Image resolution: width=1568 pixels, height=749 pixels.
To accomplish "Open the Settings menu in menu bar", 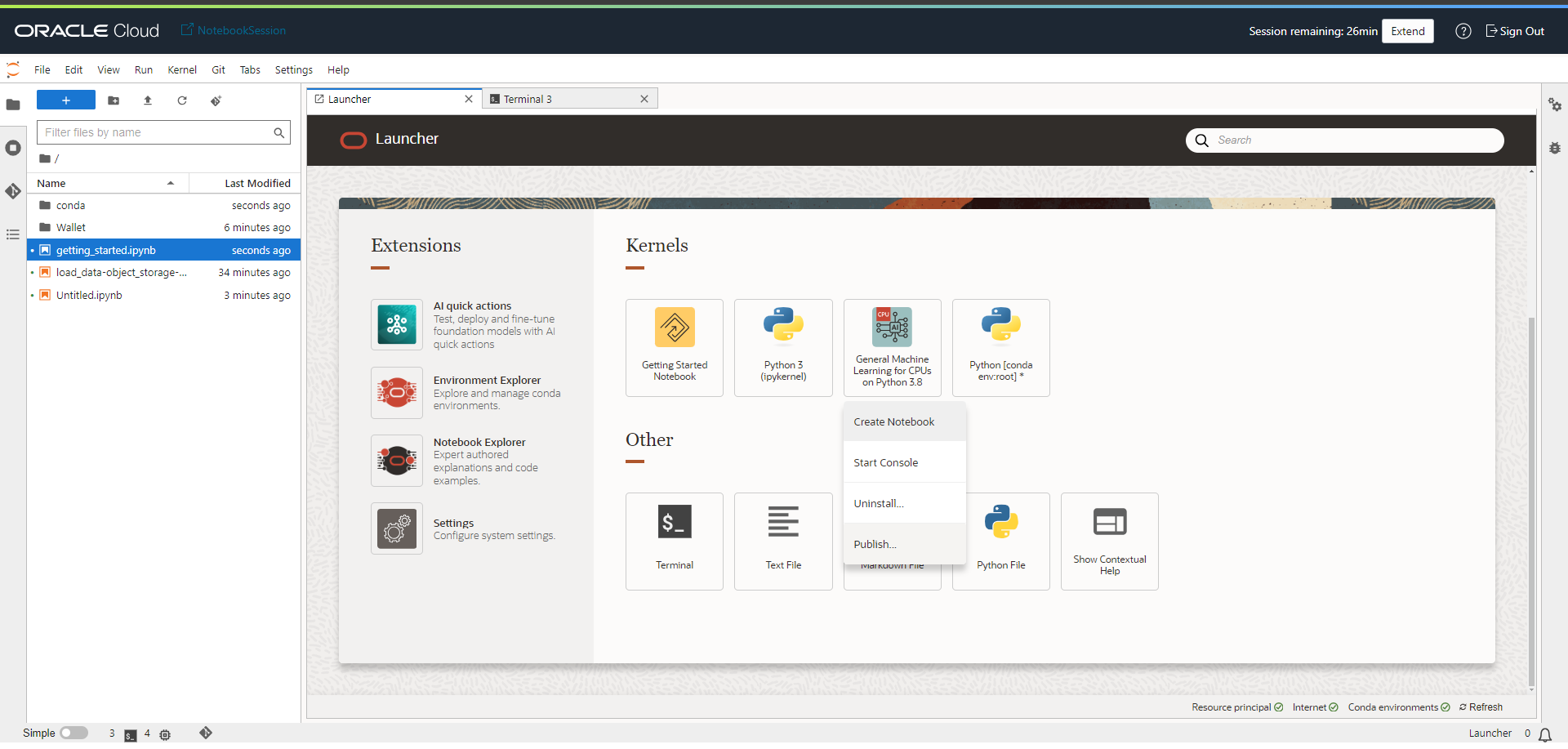I will [x=294, y=69].
